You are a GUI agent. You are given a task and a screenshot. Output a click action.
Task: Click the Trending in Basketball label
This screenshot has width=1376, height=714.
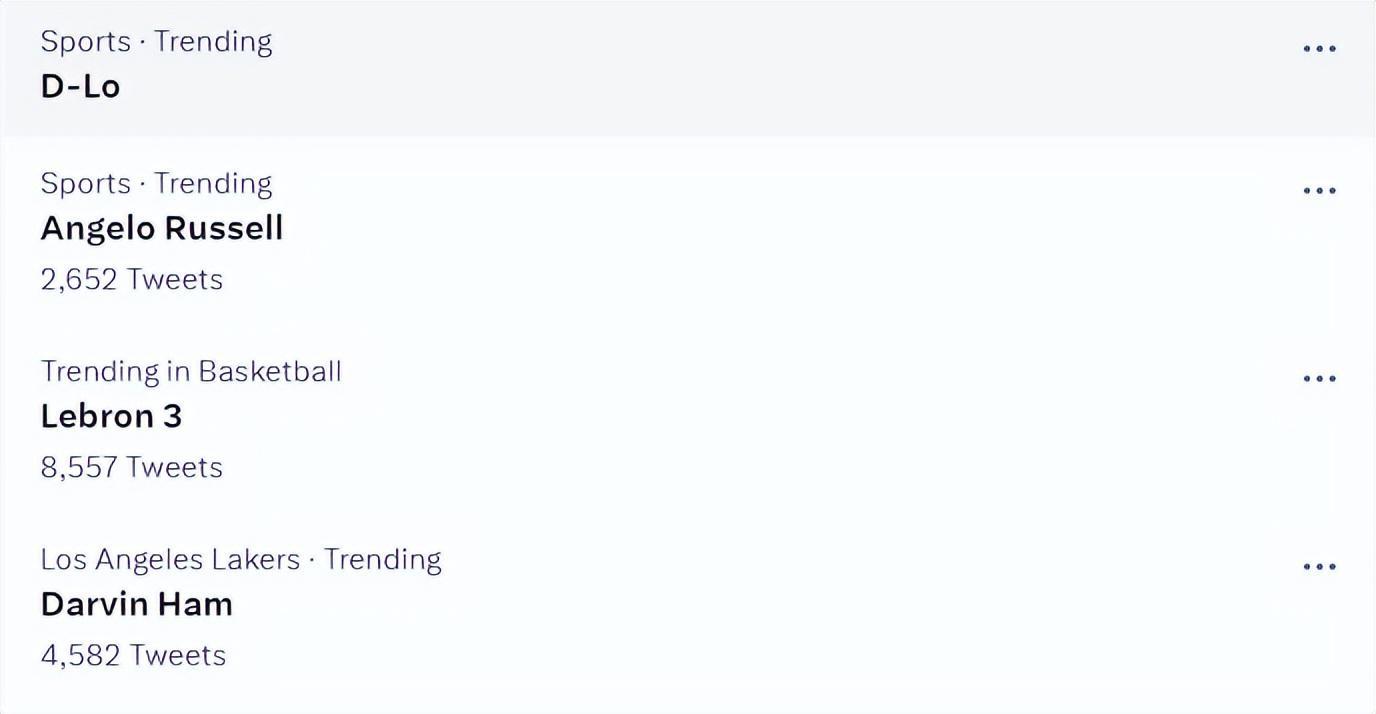[x=191, y=371]
